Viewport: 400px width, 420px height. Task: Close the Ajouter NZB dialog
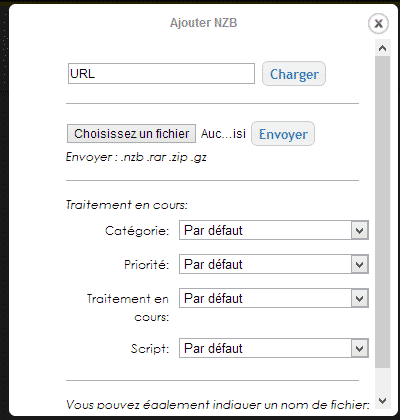coord(378,24)
